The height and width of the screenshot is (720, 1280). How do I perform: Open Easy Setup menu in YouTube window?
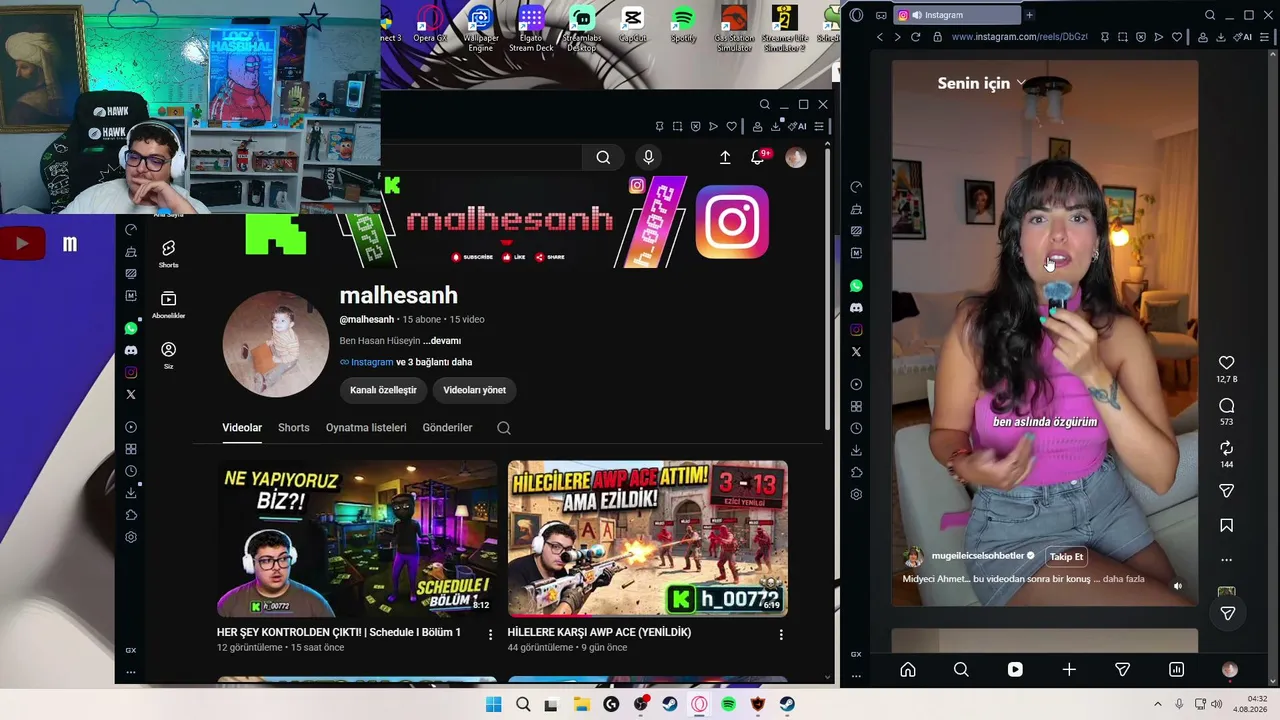(x=819, y=126)
